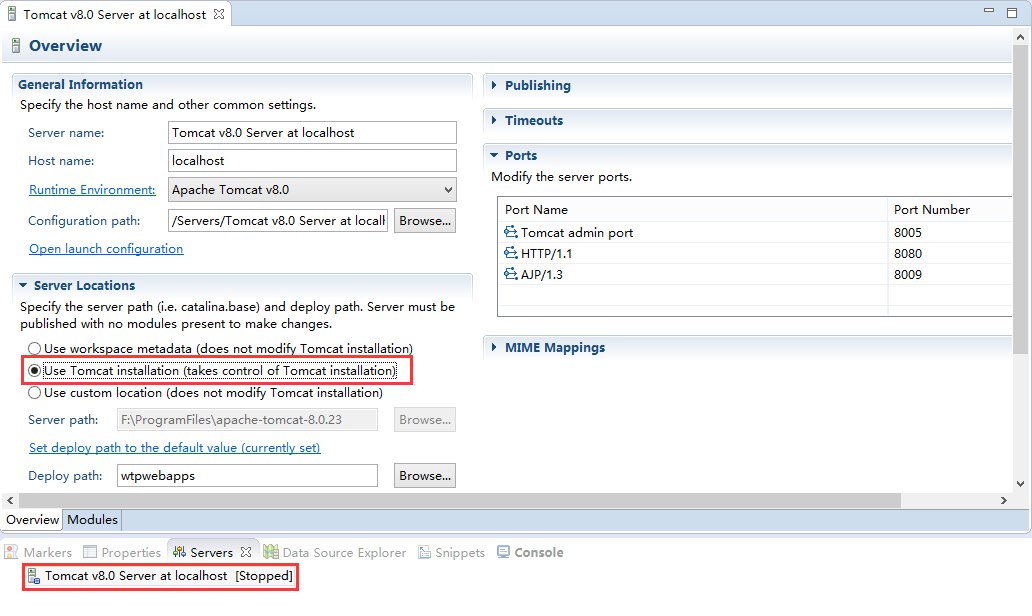
Task: Expand the Publishing section
Action: point(494,85)
